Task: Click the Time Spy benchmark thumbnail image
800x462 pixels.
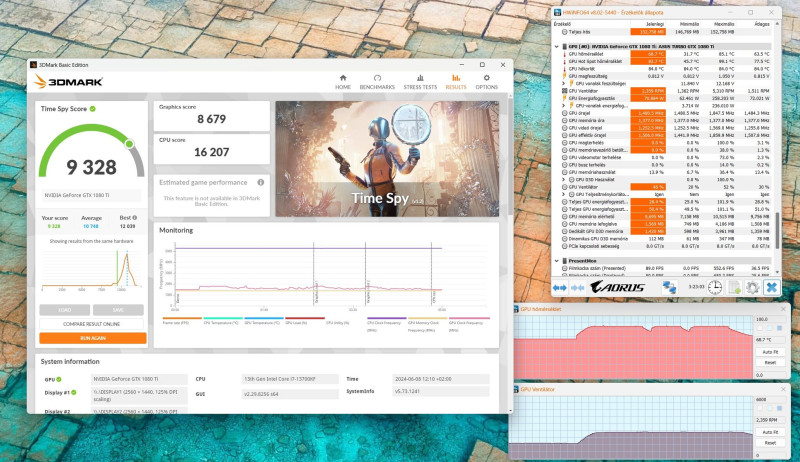Action: tap(387, 159)
